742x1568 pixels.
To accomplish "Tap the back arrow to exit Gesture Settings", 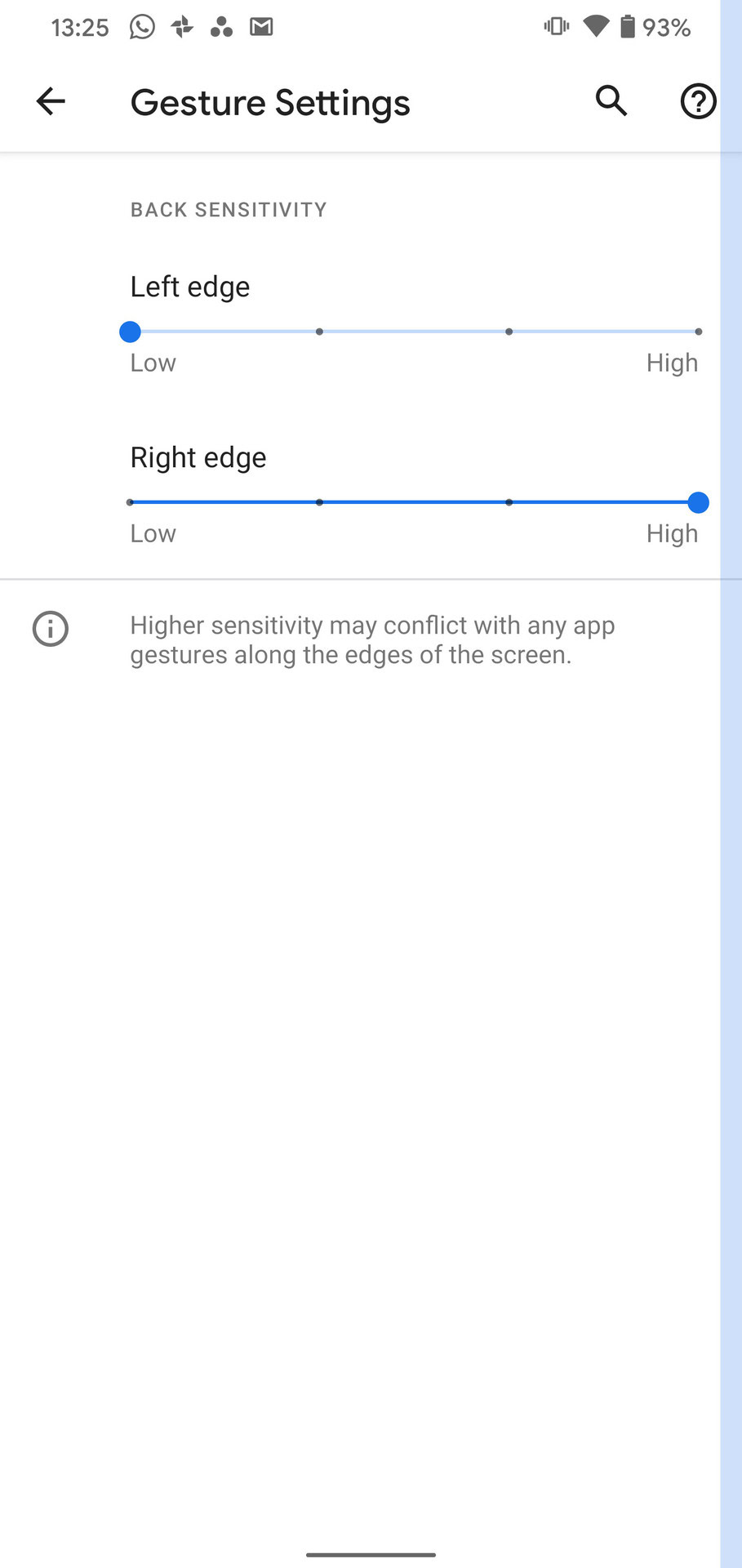I will coord(50,101).
